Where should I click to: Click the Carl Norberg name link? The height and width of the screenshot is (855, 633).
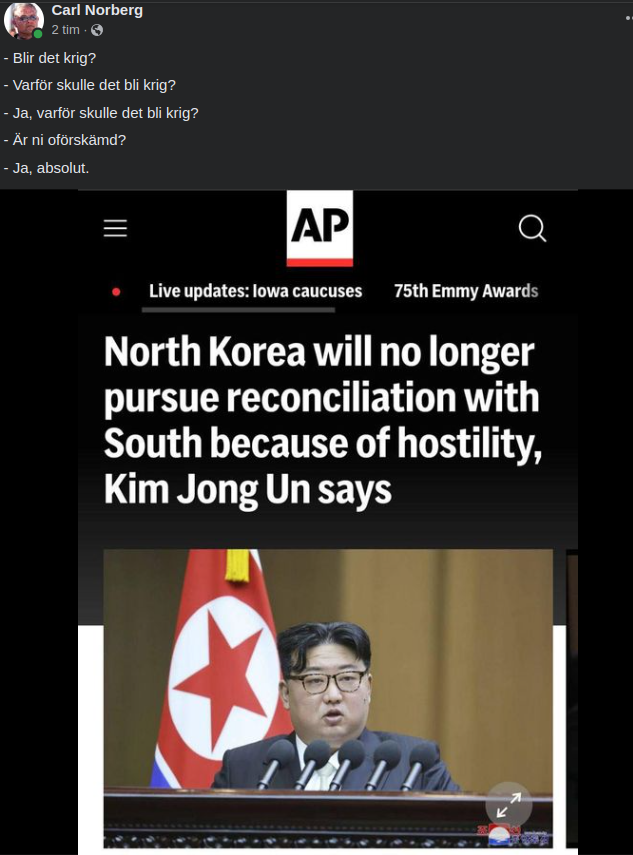pyautogui.click(x=97, y=10)
